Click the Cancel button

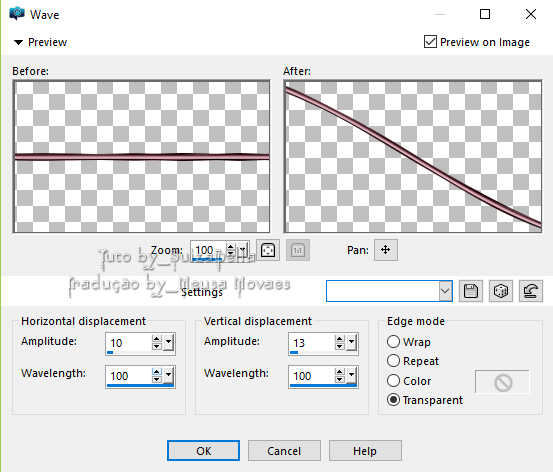[284, 450]
